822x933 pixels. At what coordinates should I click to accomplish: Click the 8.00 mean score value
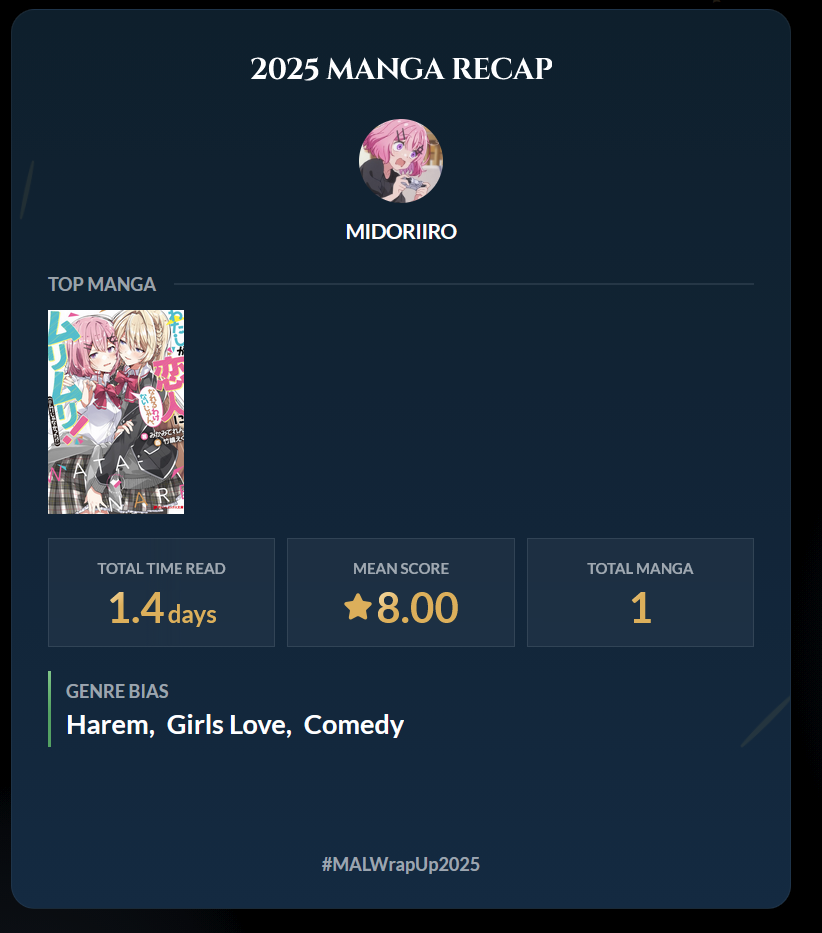tap(417, 608)
